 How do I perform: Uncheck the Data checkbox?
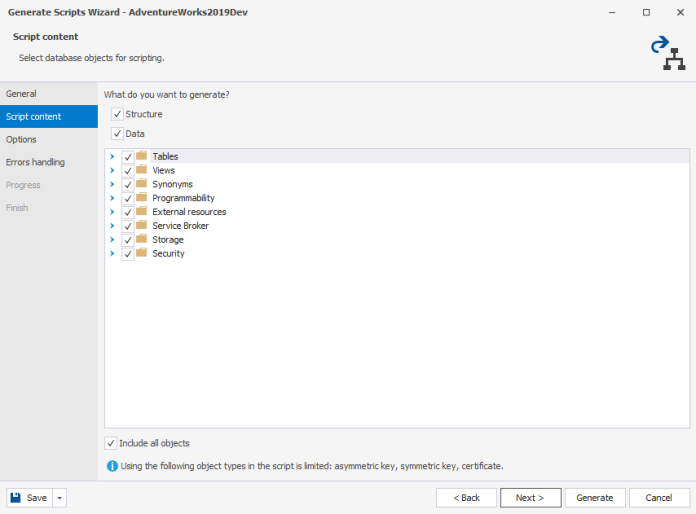tap(118, 134)
